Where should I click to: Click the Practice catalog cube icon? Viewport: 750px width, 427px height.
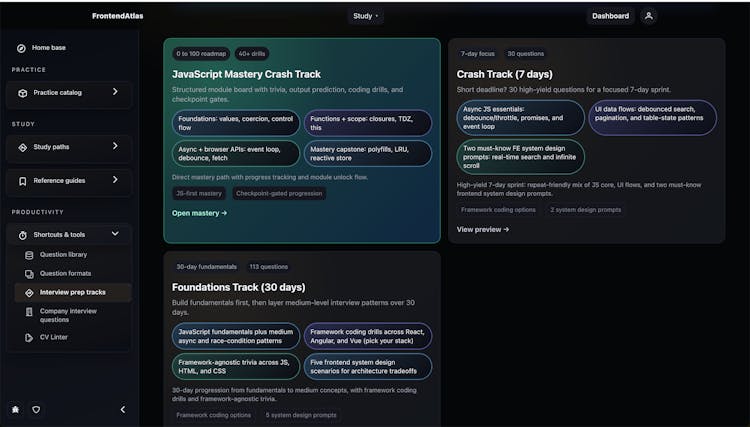click(x=22, y=93)
